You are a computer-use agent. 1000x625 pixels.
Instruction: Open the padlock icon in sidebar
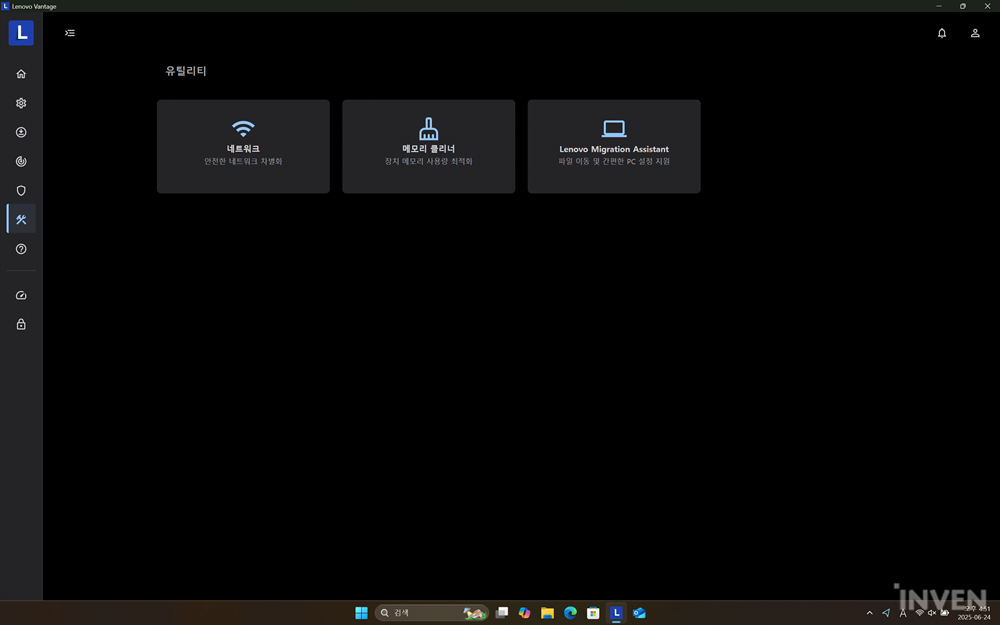(x=21, y=325)
